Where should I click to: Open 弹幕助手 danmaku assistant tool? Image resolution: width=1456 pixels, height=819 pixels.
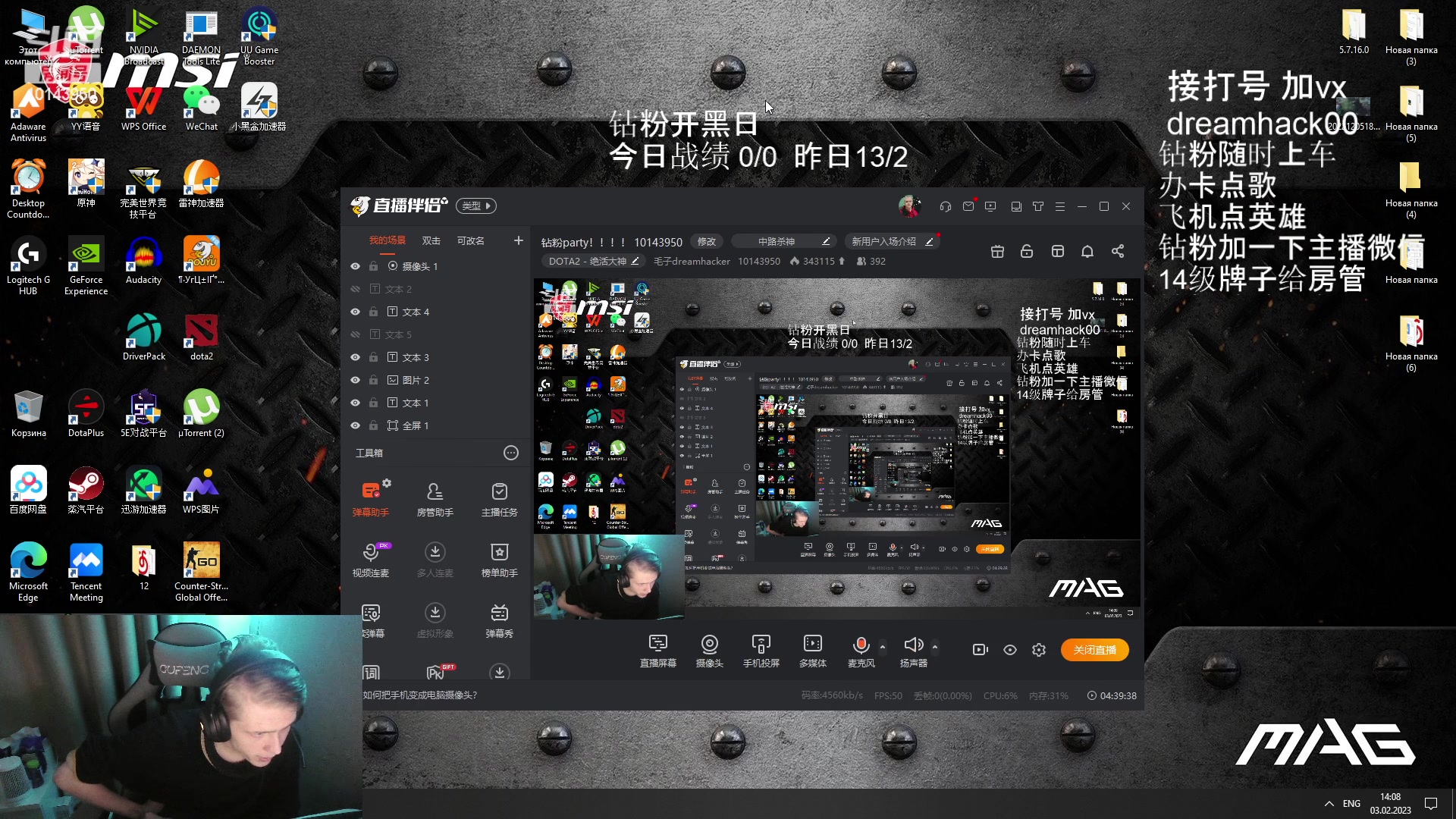[x=370, y=498]
